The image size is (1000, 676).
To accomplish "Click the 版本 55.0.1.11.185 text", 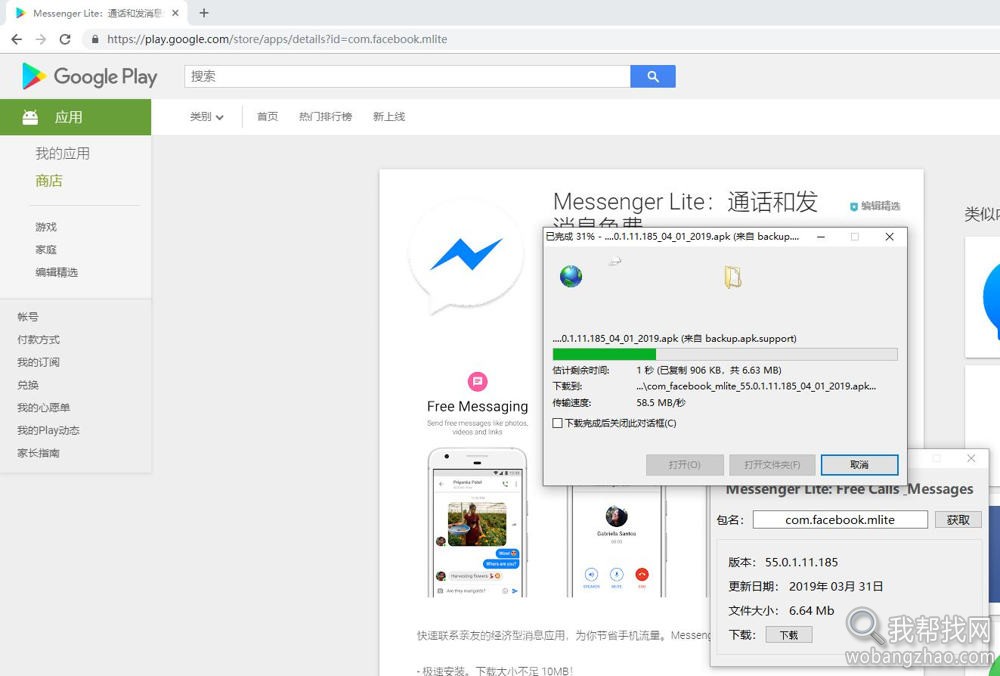I will click(x=783, y=562).
